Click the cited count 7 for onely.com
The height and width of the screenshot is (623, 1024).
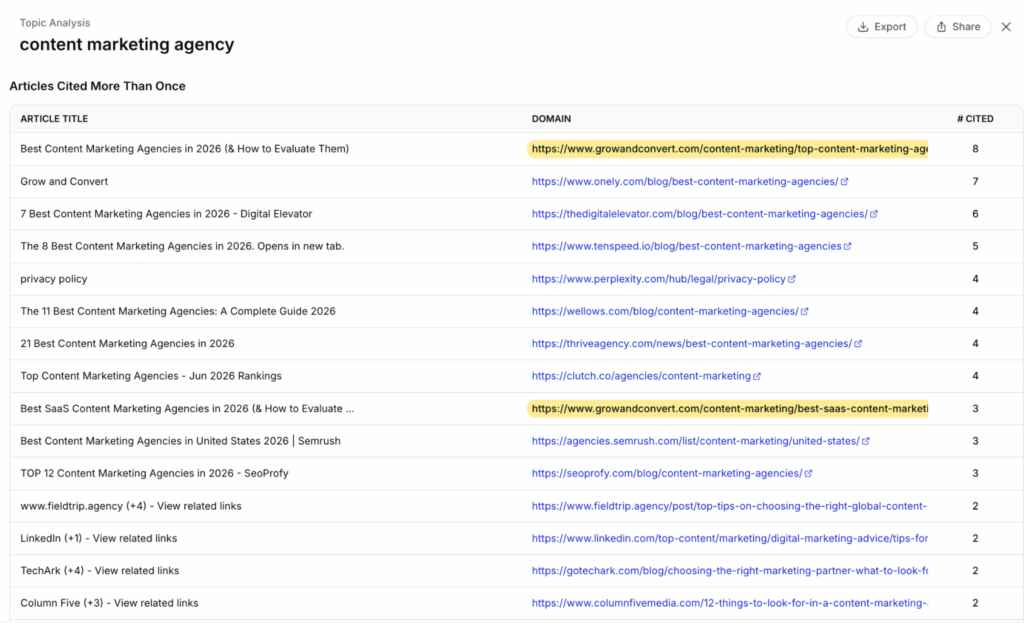(975, 182)
